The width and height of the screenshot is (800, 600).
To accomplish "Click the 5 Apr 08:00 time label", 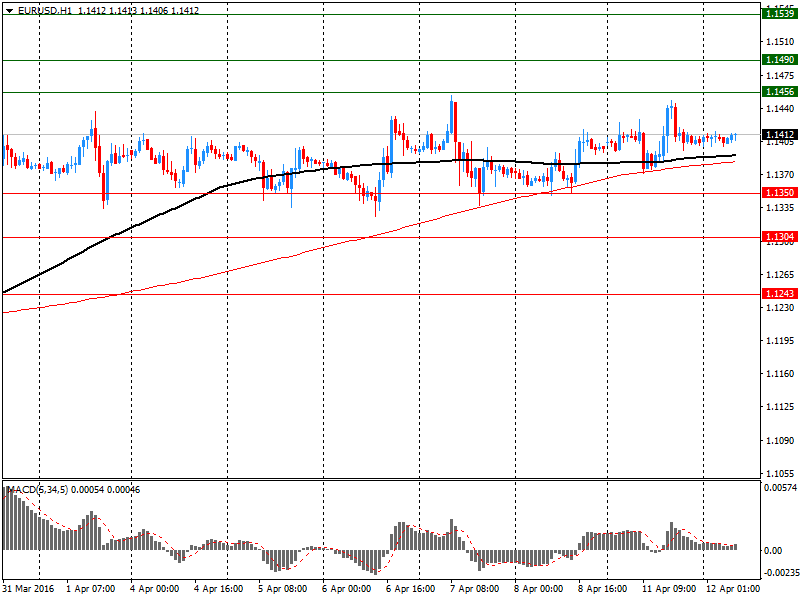I will pos(283,589).
